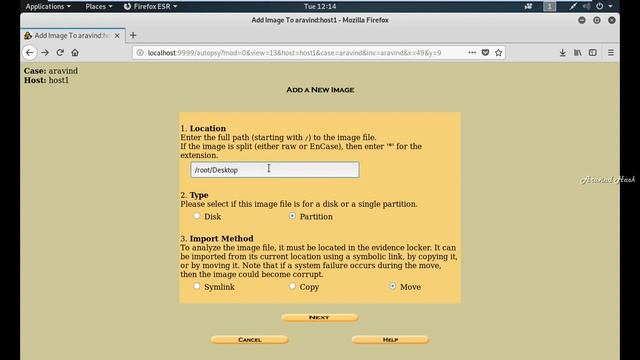This screenshot has width=640, height=360.
Task: Open the clock Tue 12:14
Action: (320, 7)
